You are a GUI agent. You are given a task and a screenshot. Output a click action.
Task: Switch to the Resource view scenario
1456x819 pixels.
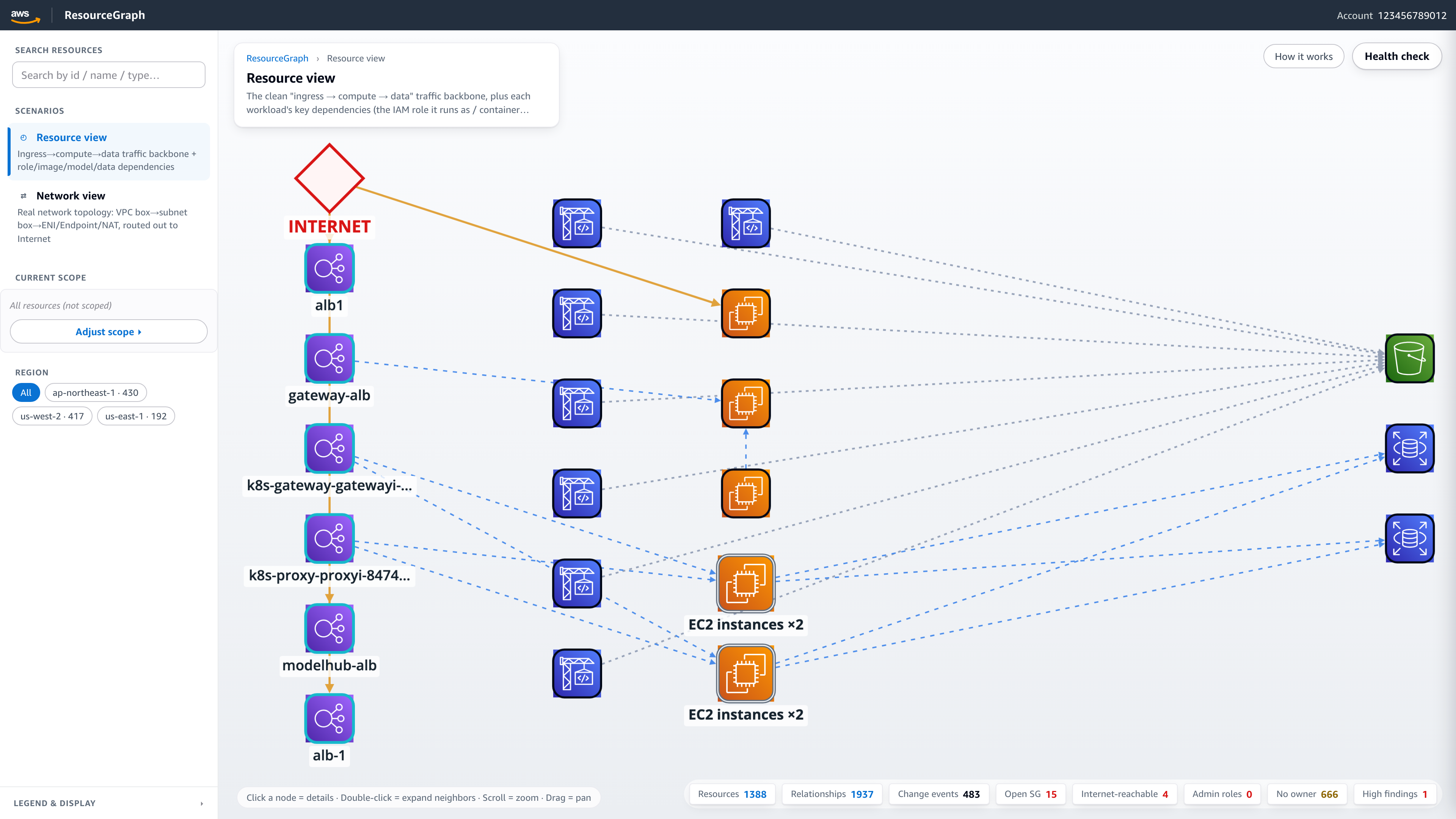pos(108,152)
